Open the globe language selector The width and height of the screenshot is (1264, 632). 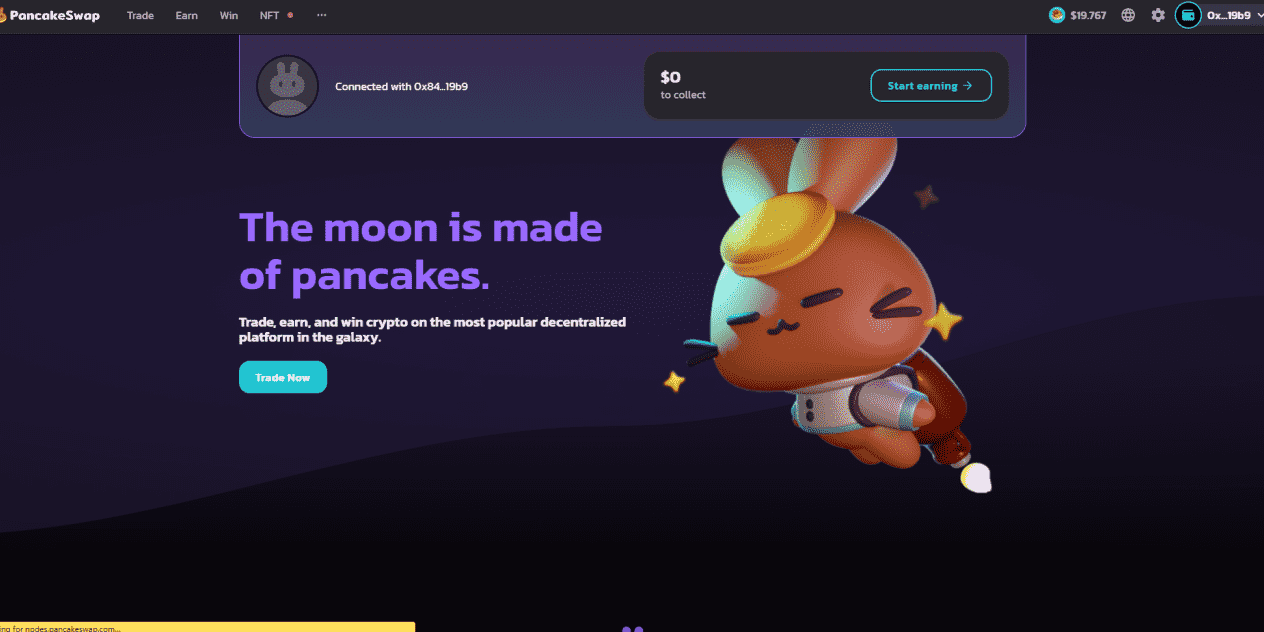click(1128, 15)
